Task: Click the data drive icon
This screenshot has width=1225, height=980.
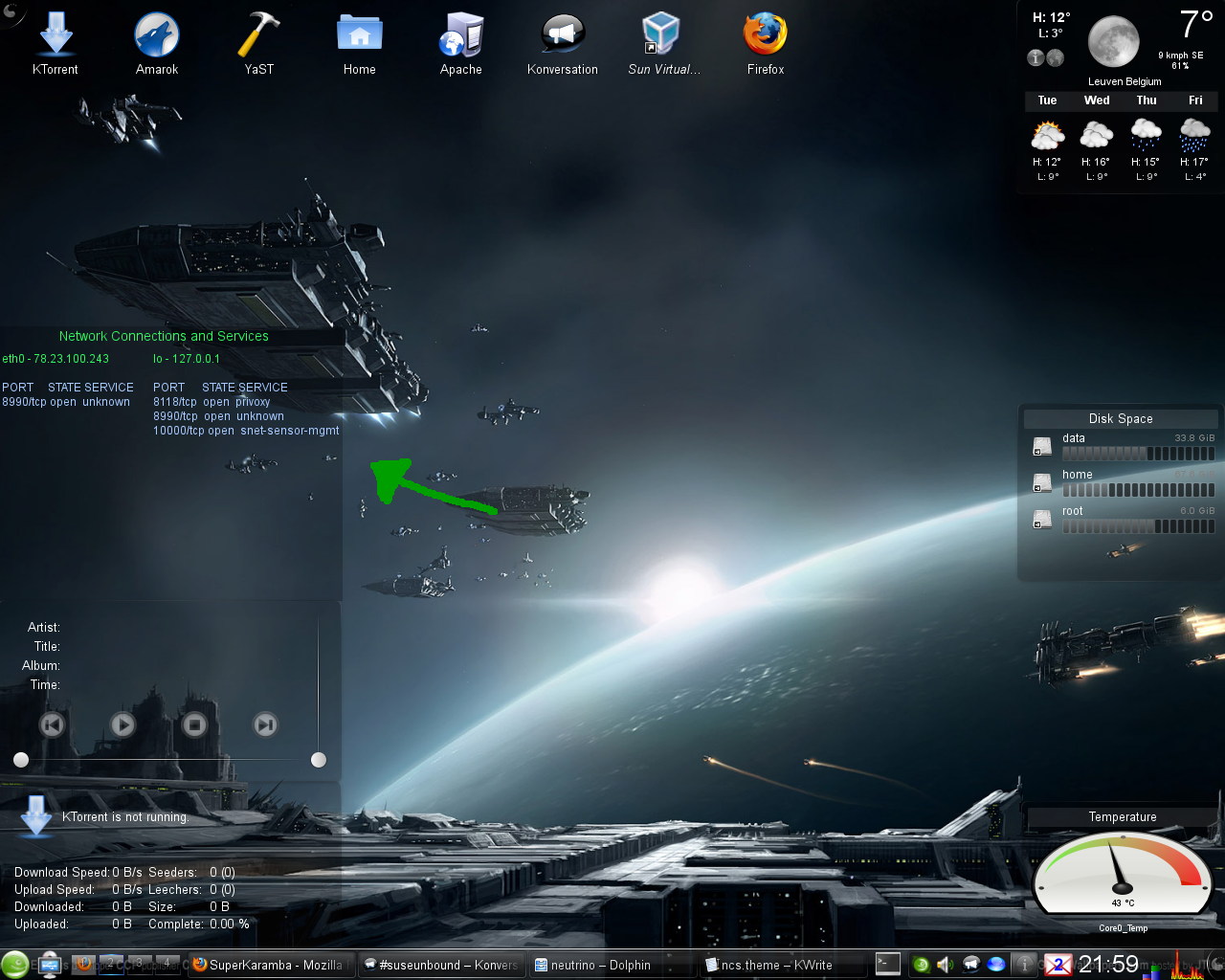Action: (x=1042, y=447)
